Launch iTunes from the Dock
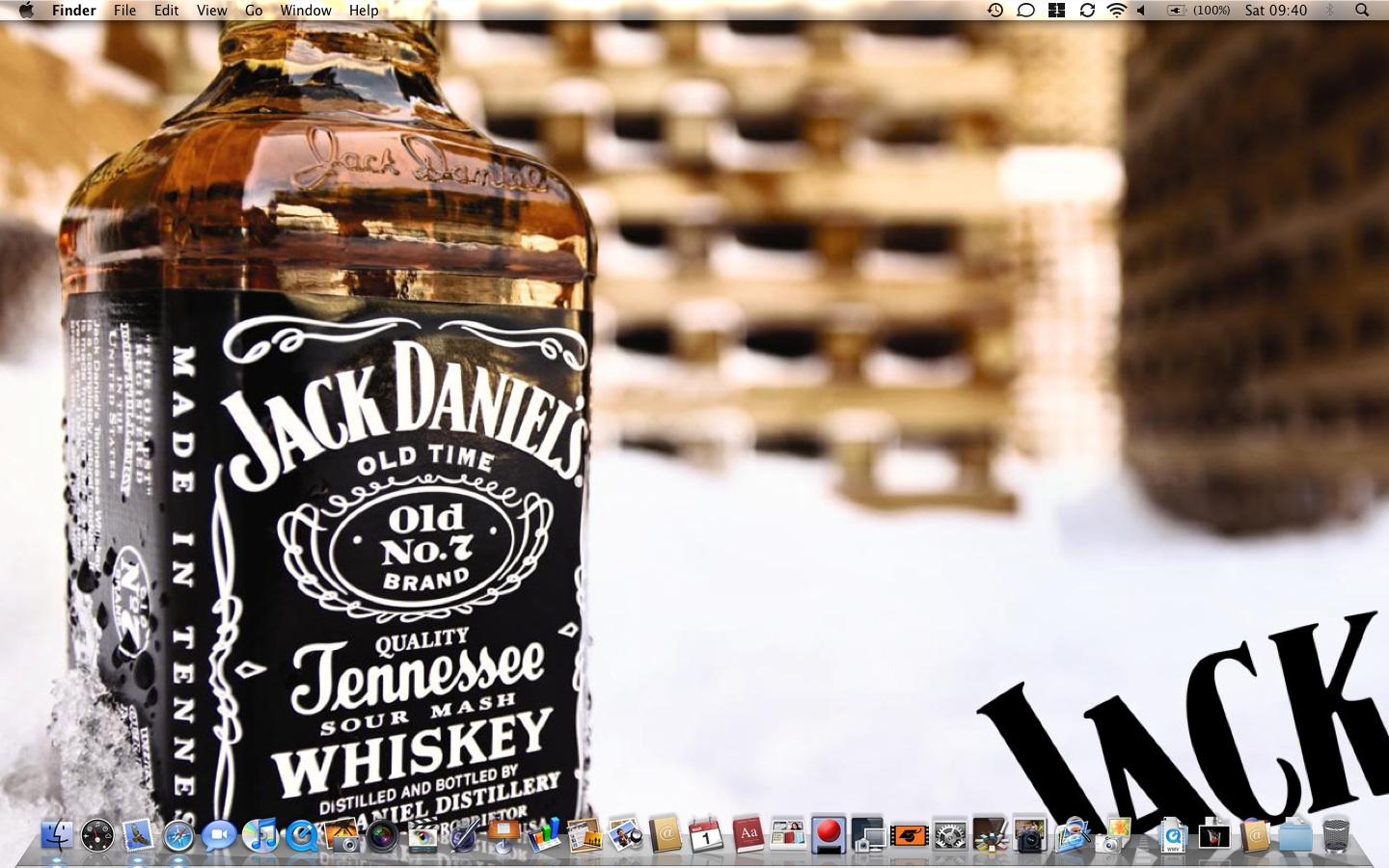The width and height of the screenshot is (1389, 868). point(259,835)
